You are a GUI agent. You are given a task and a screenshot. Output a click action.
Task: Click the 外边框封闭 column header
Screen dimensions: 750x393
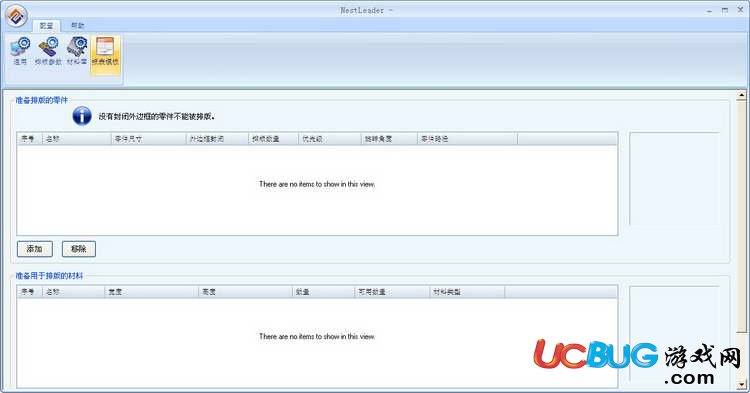[x=217, y=139]
